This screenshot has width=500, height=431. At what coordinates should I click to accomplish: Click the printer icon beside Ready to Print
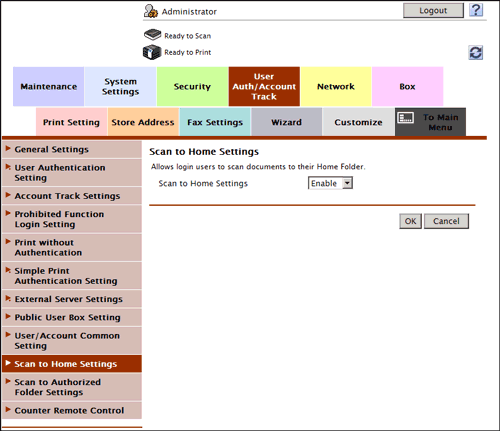point(152,52)
